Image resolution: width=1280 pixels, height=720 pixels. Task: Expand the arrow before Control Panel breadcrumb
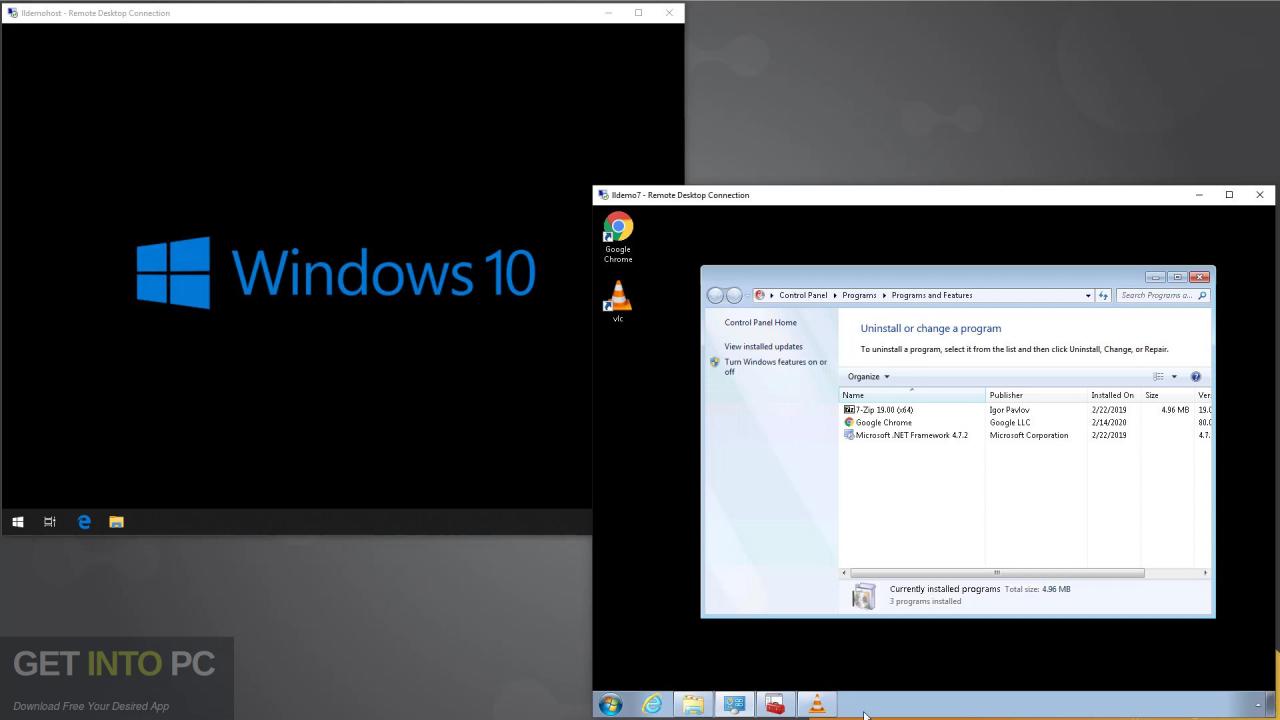coord(772,295)
